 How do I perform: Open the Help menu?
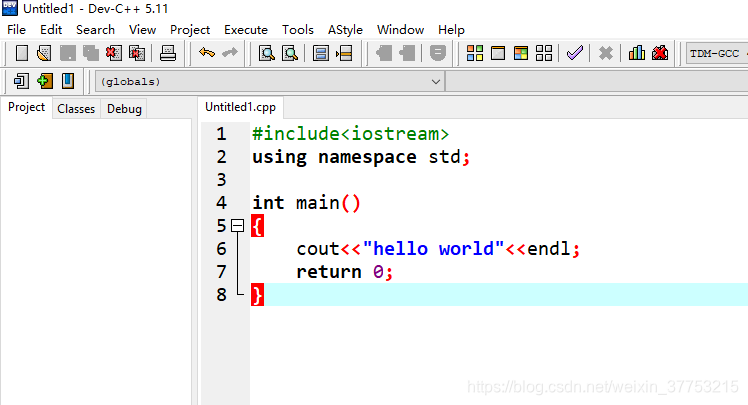(451, 30)
